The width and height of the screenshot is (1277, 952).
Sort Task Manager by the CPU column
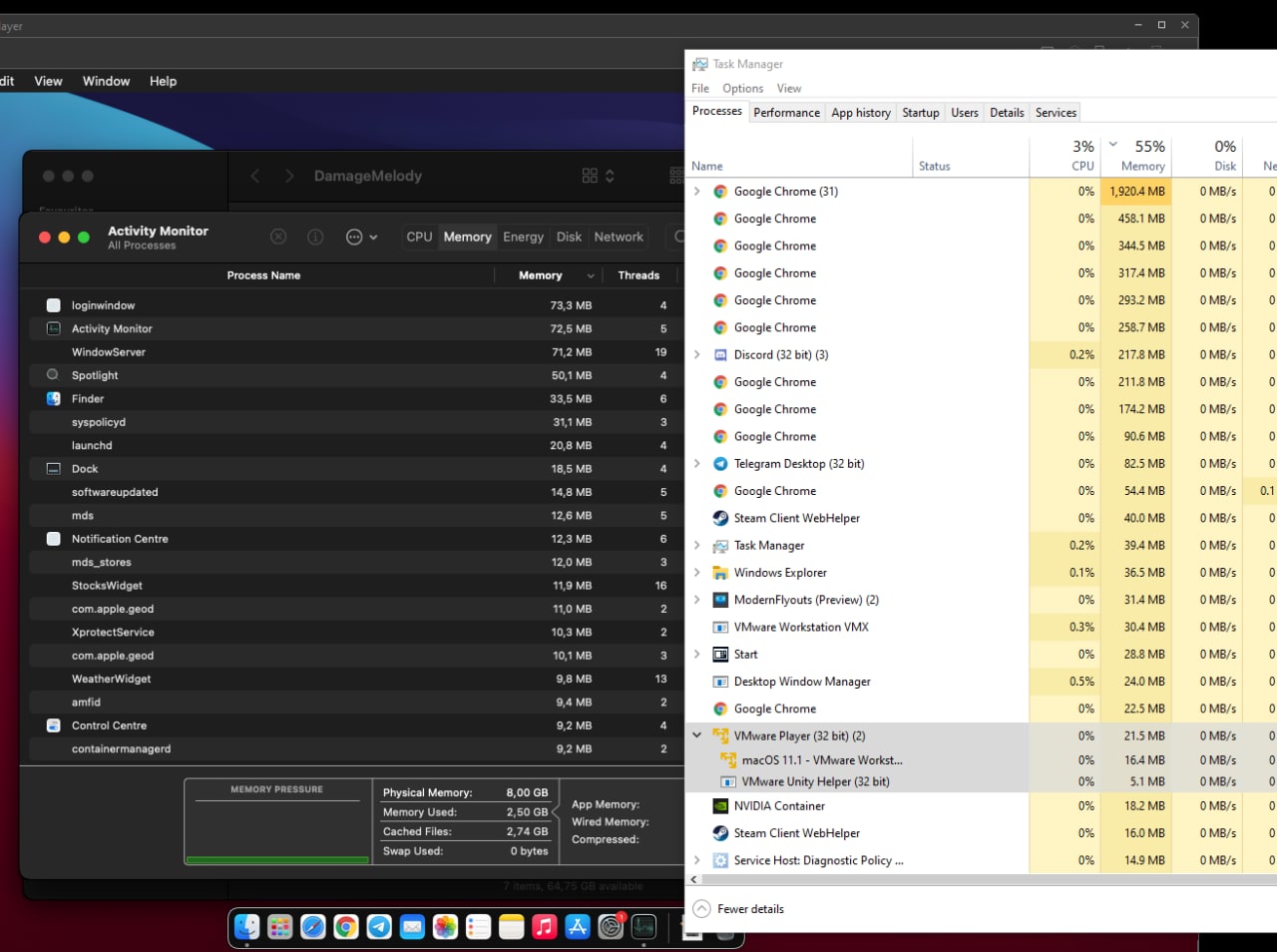tap(1064, 156)
